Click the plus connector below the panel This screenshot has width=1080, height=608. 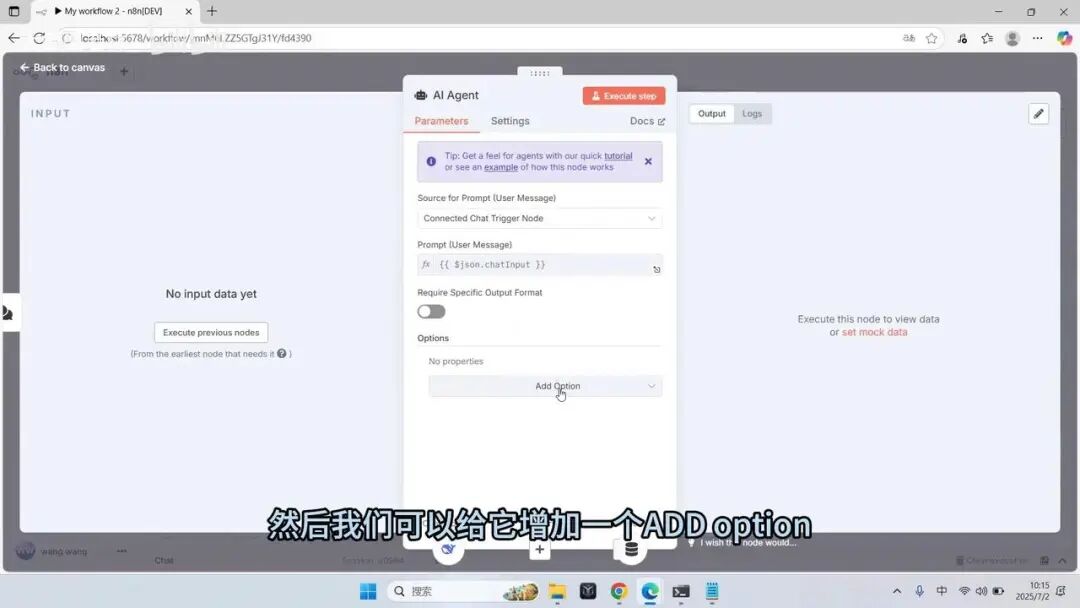(539, 549)
